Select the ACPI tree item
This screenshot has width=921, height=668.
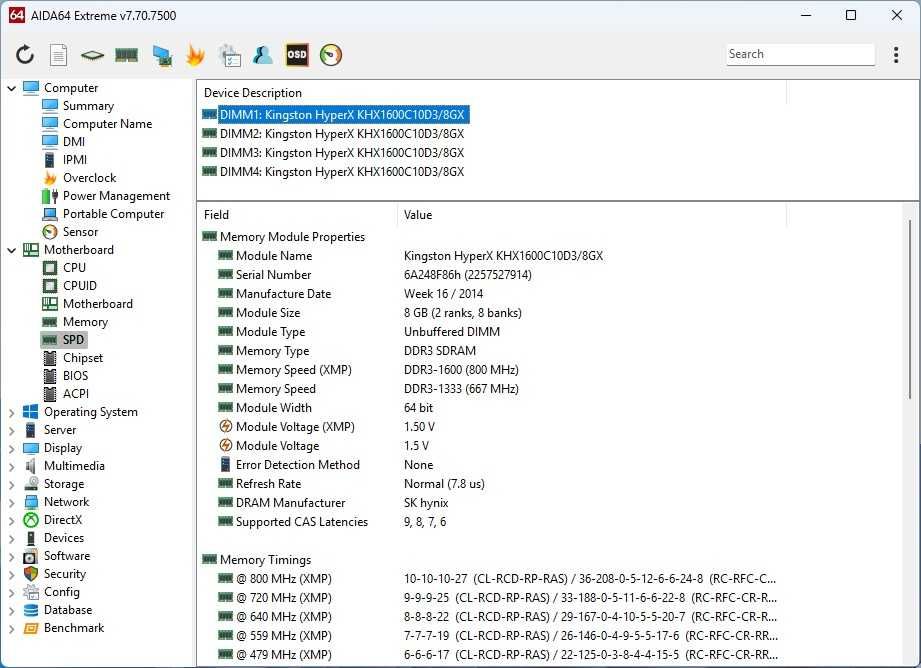pyautogui.click(x=76, y=394)
